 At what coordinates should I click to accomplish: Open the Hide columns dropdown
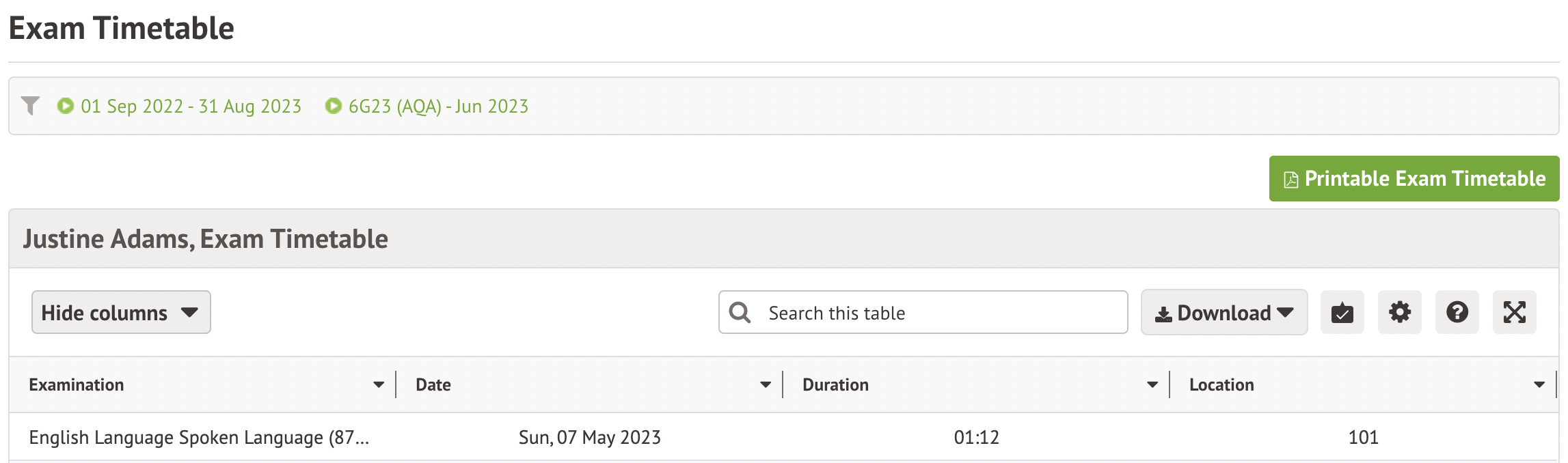121,313
